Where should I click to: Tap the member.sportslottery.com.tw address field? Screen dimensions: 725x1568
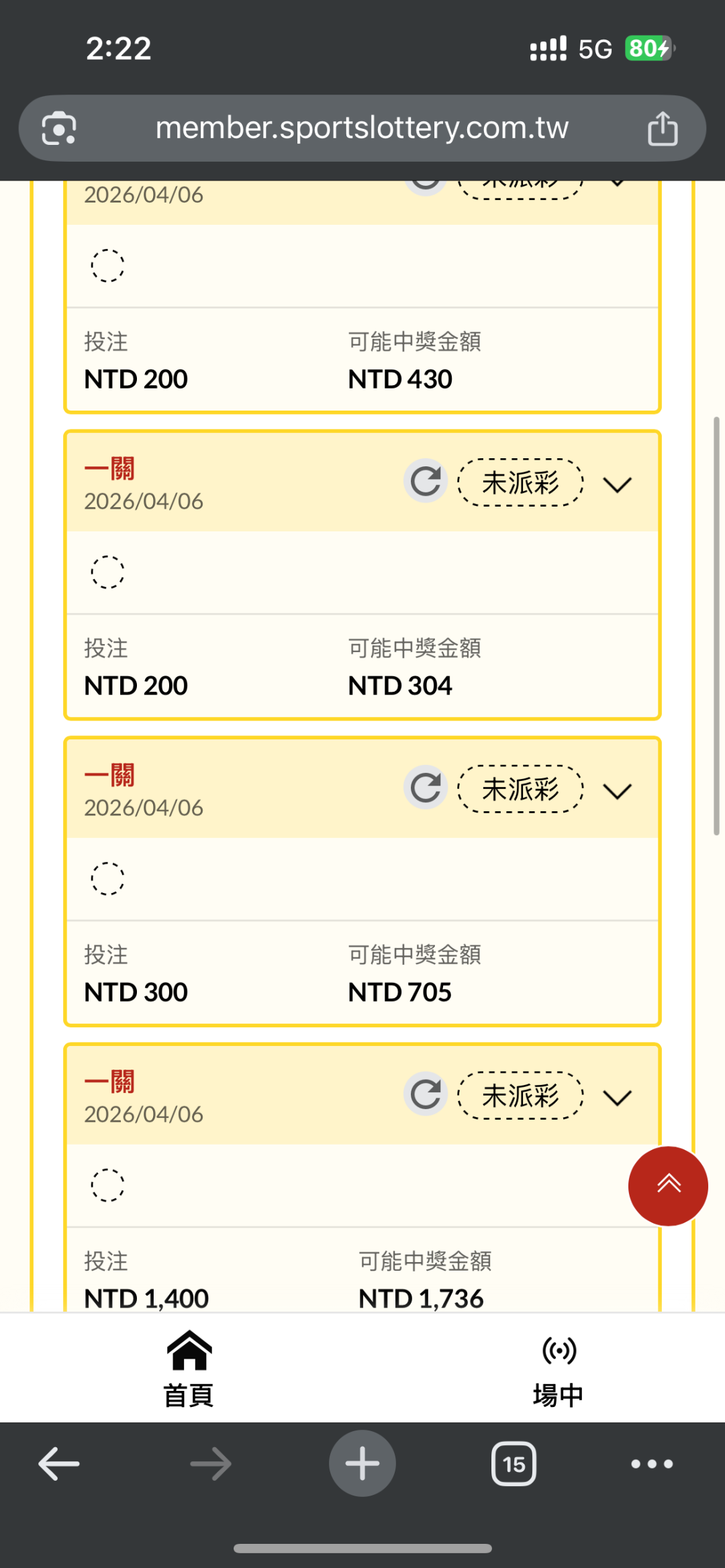[x=362, y=128]
